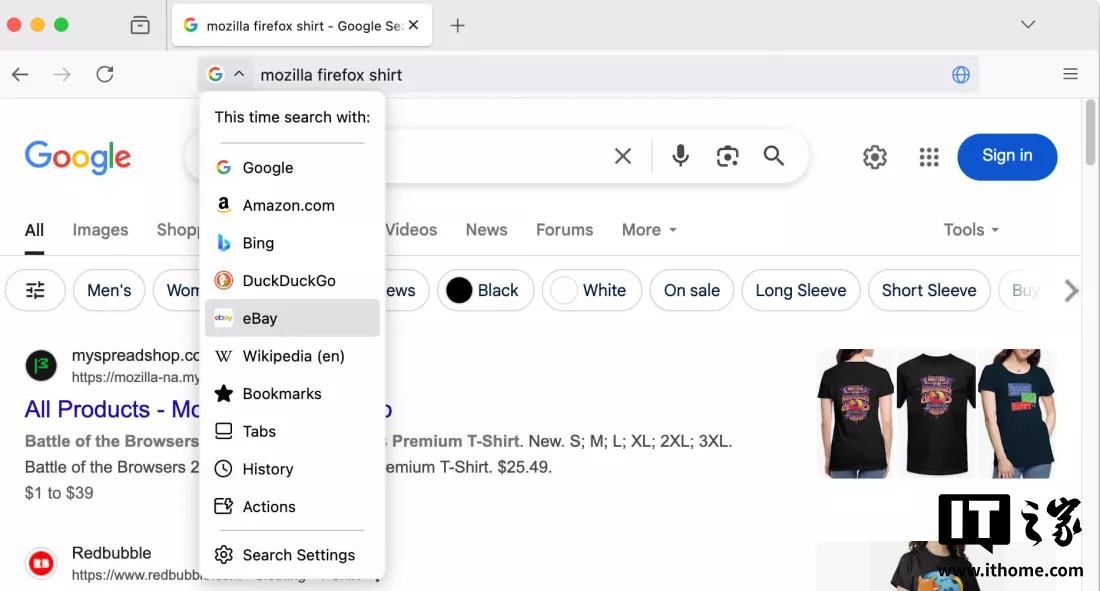Image resolution: width=1100 pixels, height=591 pixels.
Task: Apply the Long Sleeve filter
Action: click(800, 290)
